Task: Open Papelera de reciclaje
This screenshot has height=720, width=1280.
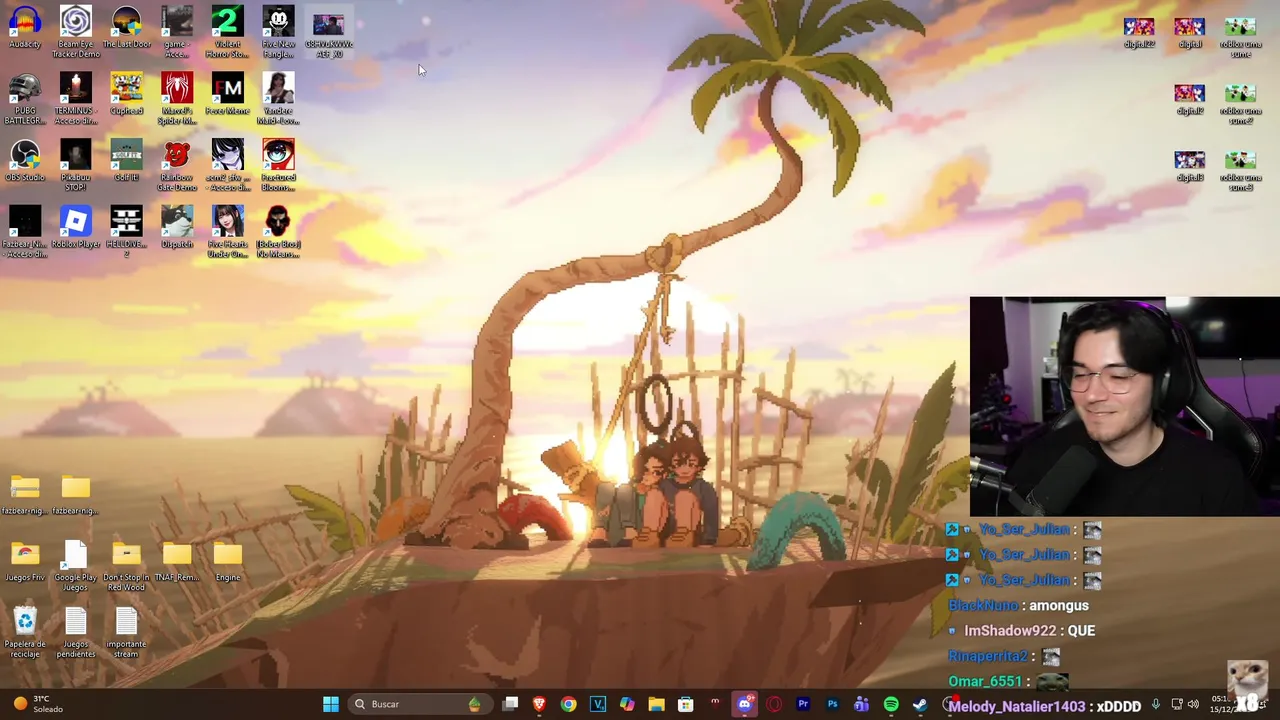Action: point(25,633)
